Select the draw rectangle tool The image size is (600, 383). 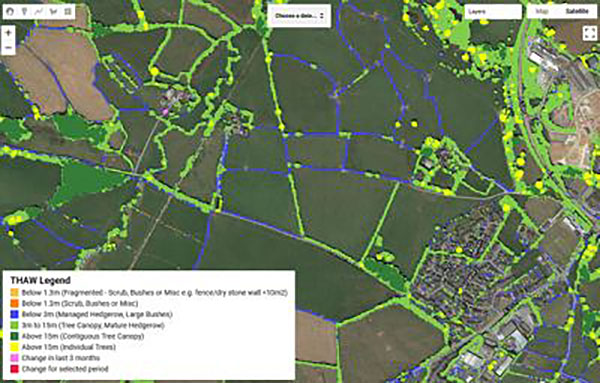pos(68,12)
